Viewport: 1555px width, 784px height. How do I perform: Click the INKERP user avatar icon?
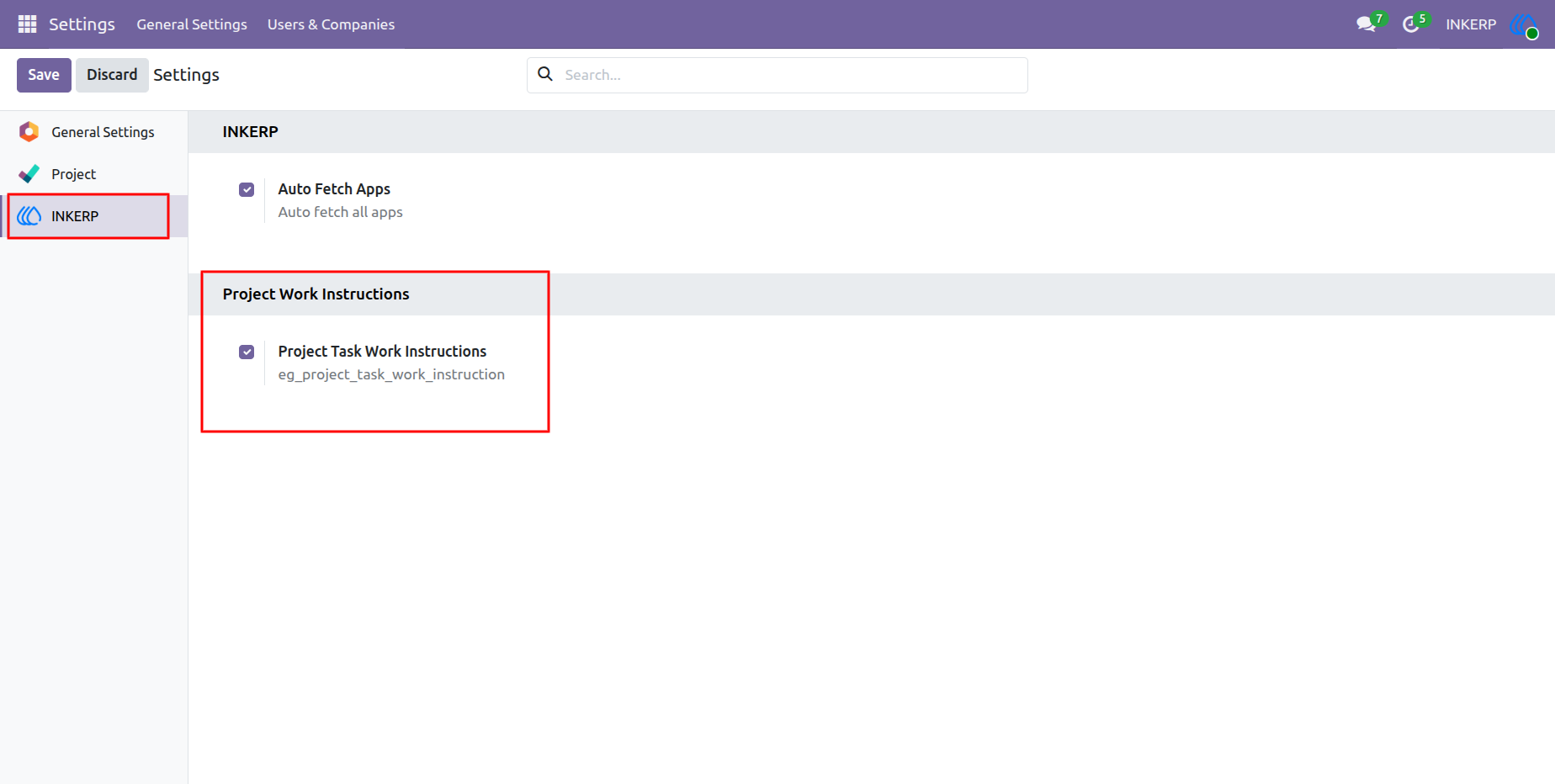(x=1524, y=25)
